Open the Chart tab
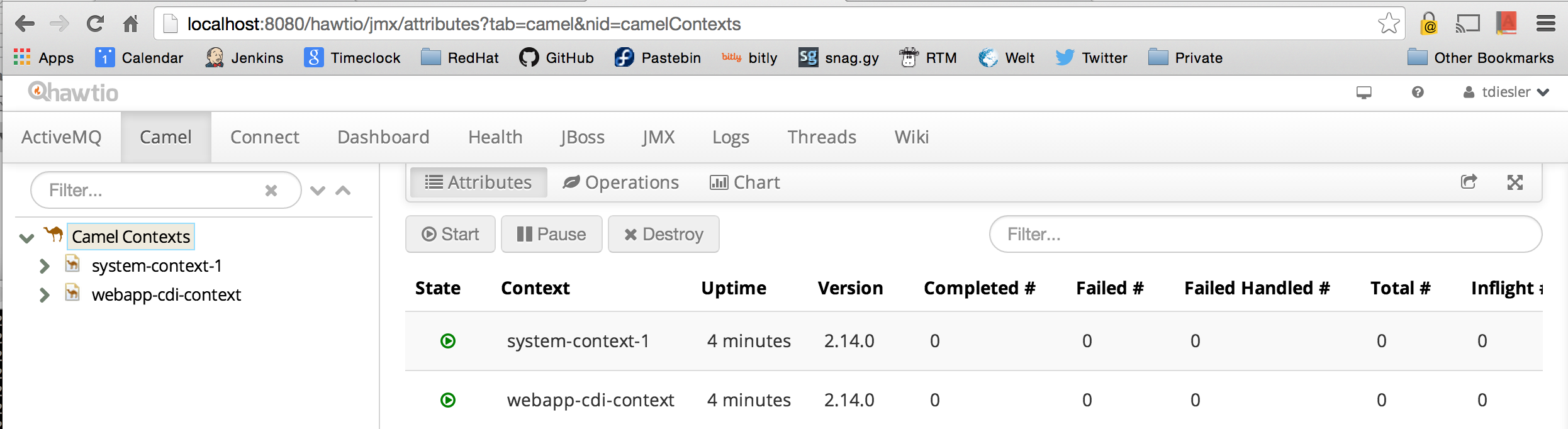The height and width of the screenshot is (429, 1568). pyautogui.click(x=745, y=182)
